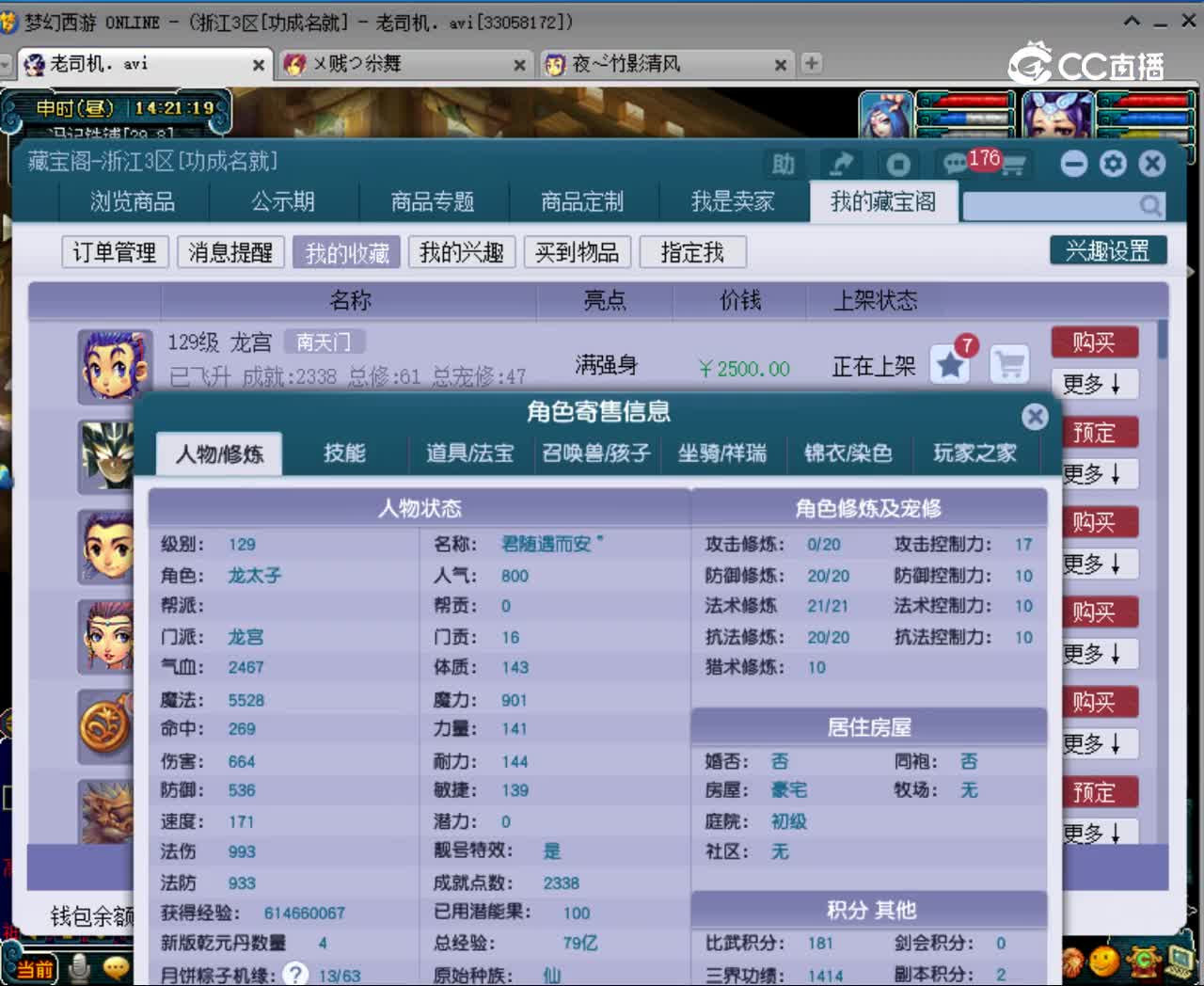This screenshot has width=1204, height=986.
Task: Switch to the 道具/法宝 tab
Action: 470,453
